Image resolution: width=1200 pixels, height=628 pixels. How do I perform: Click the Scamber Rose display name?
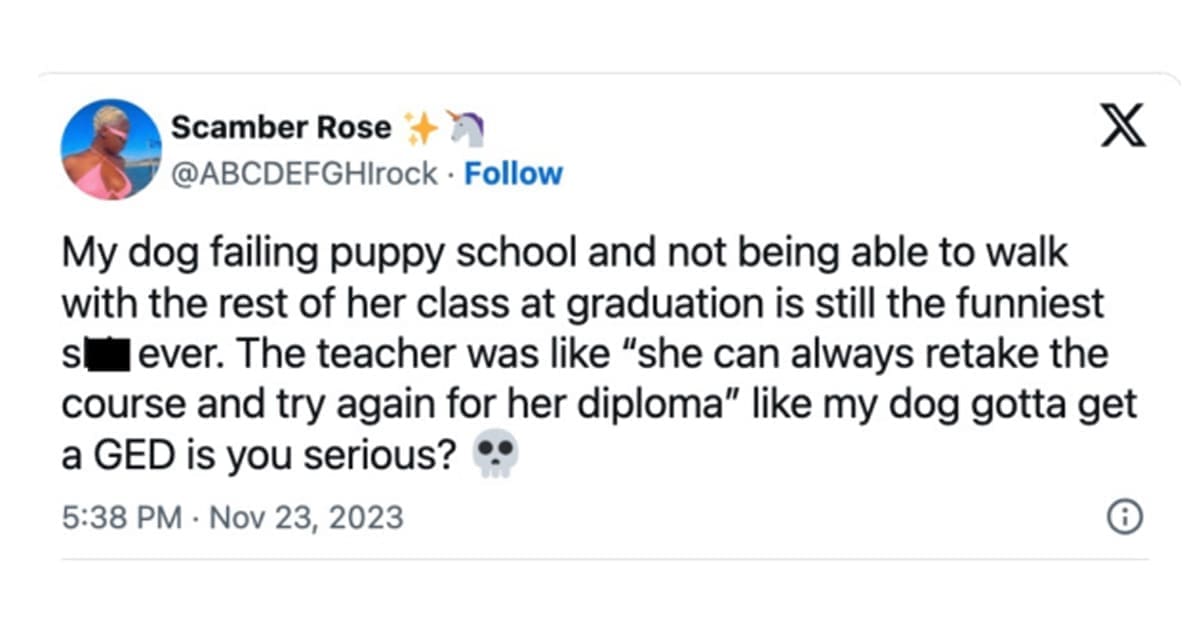(x=281, y=127)
